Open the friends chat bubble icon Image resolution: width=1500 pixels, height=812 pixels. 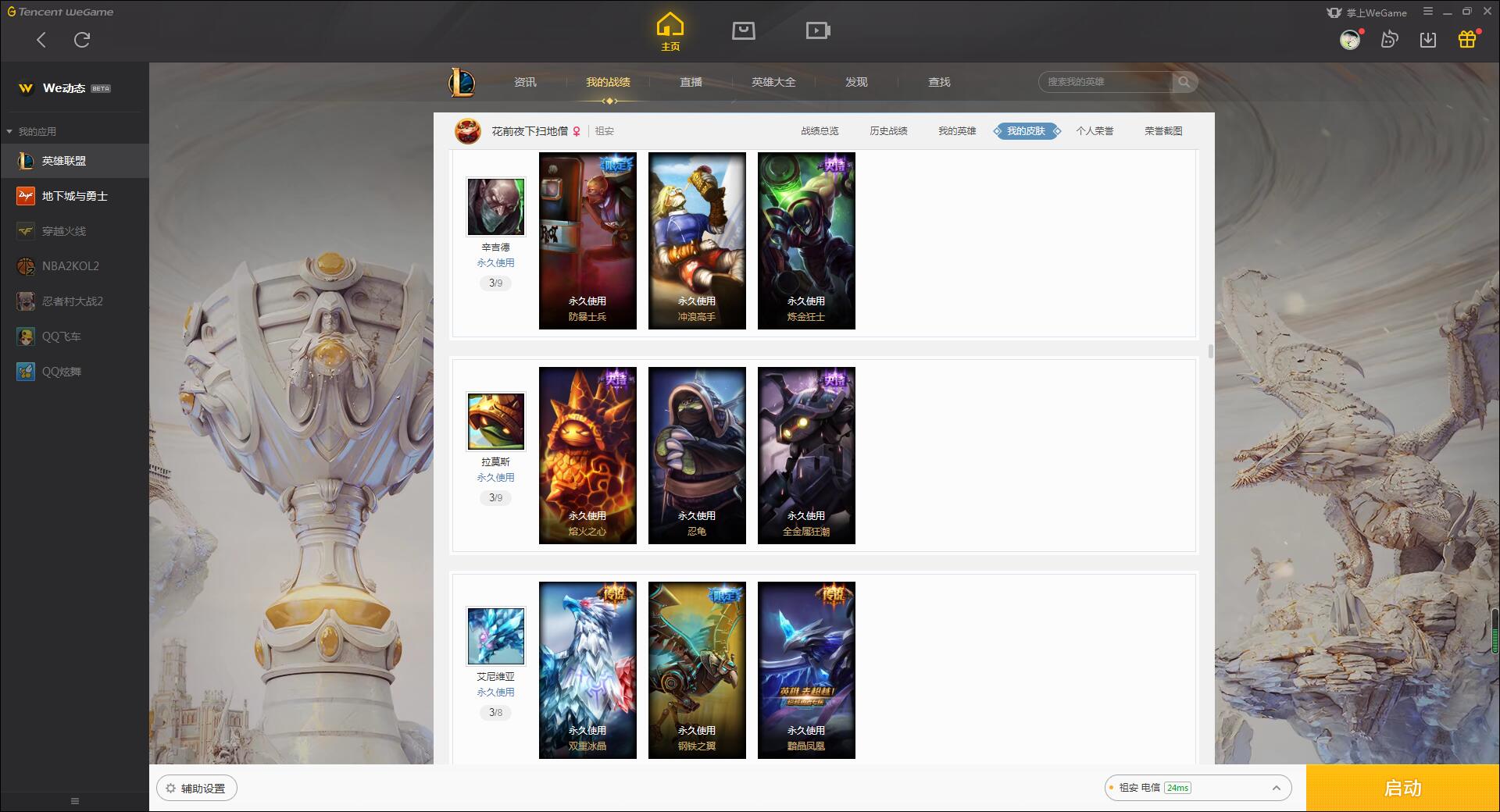pyautogui.click(x=1389, y=40)
